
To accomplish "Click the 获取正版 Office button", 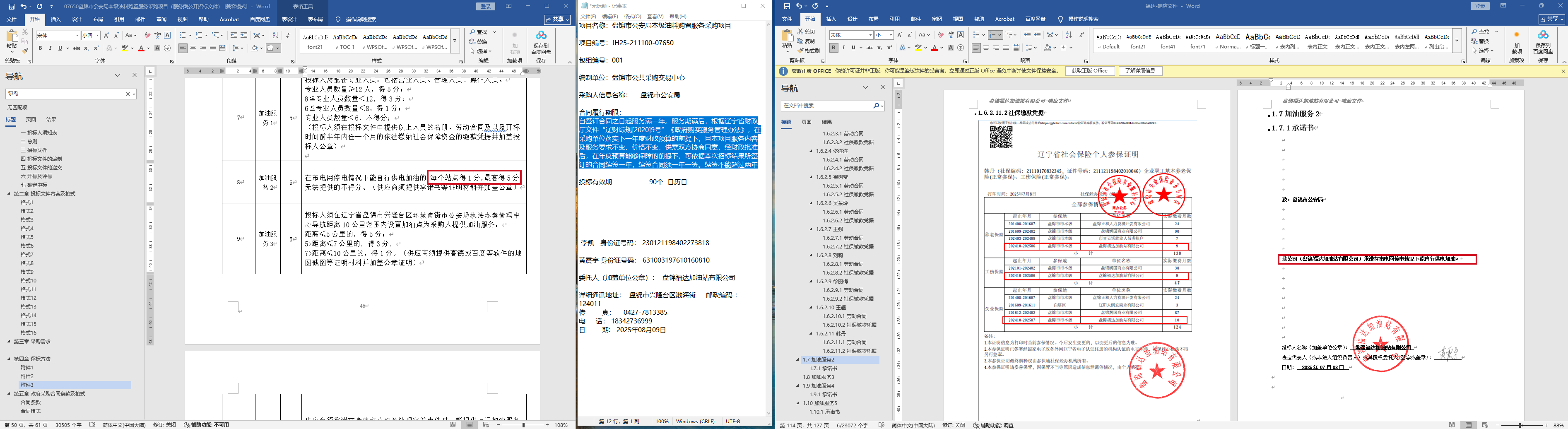I will click(x=1089, y=71).
